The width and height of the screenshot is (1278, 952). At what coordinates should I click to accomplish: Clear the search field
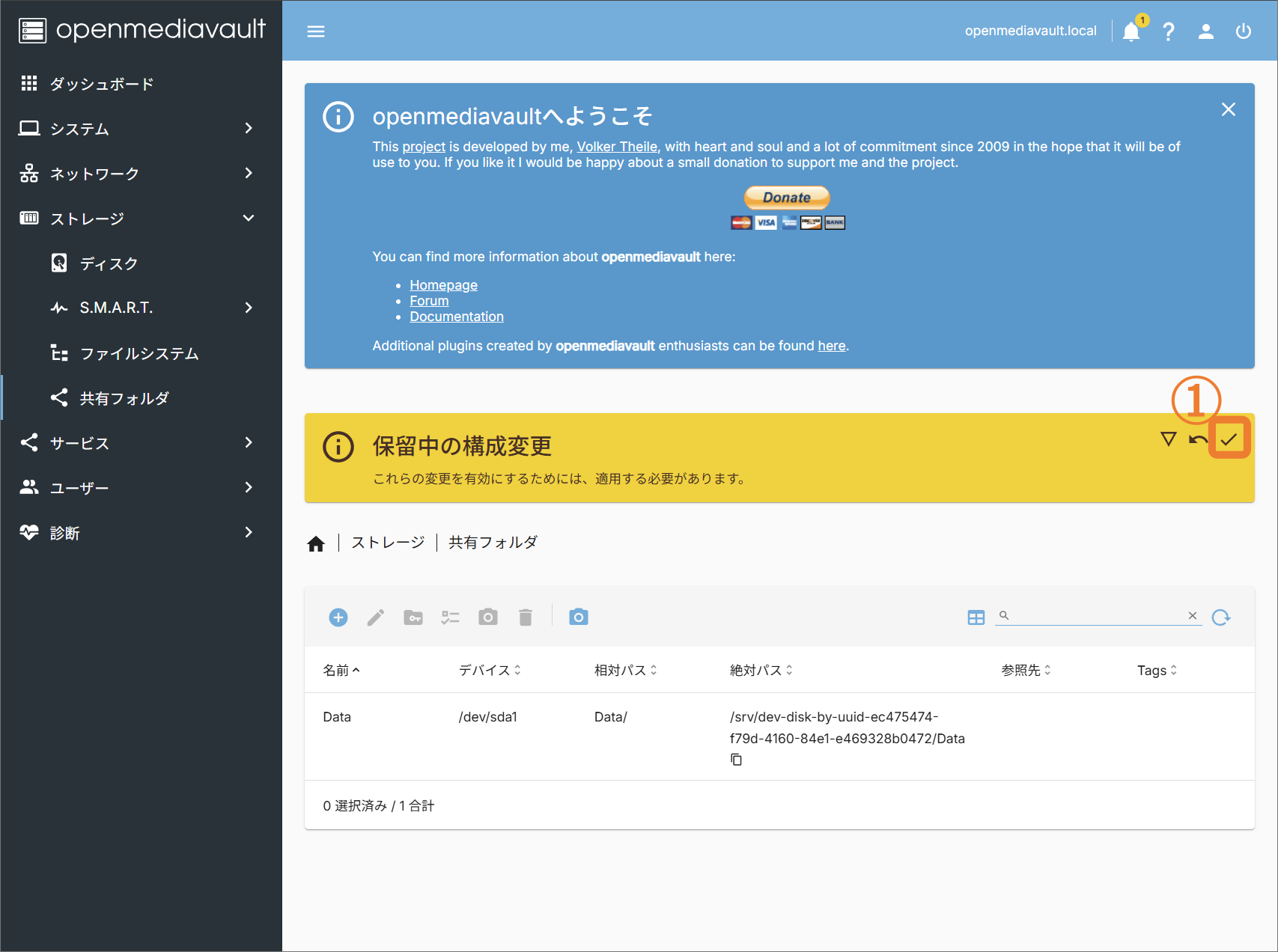pos(1193,616)
